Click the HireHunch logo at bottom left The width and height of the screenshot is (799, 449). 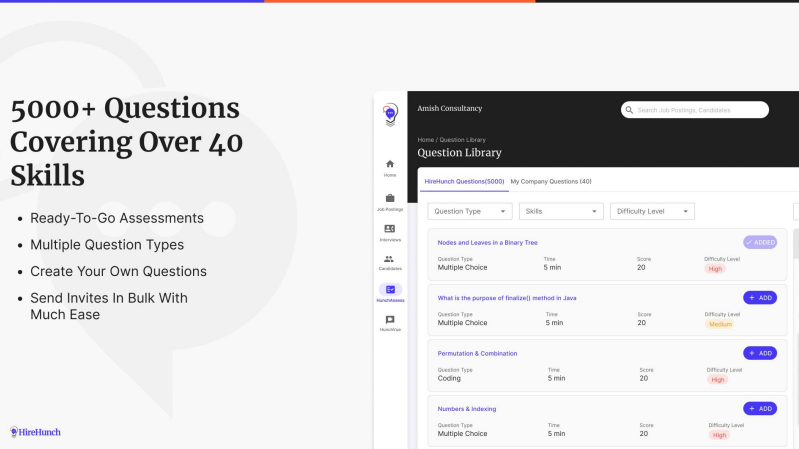pos(35,432)
